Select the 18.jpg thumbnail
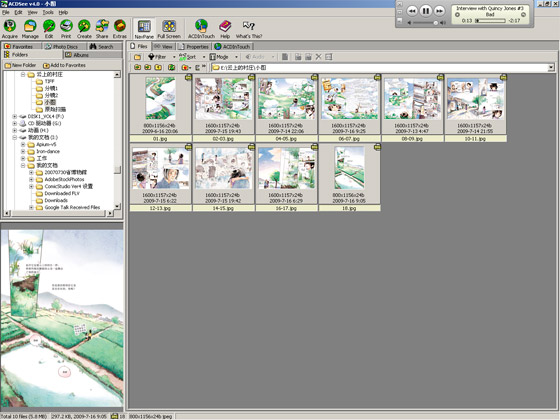This screenshot has width=560, height=420. coord(349,177)
